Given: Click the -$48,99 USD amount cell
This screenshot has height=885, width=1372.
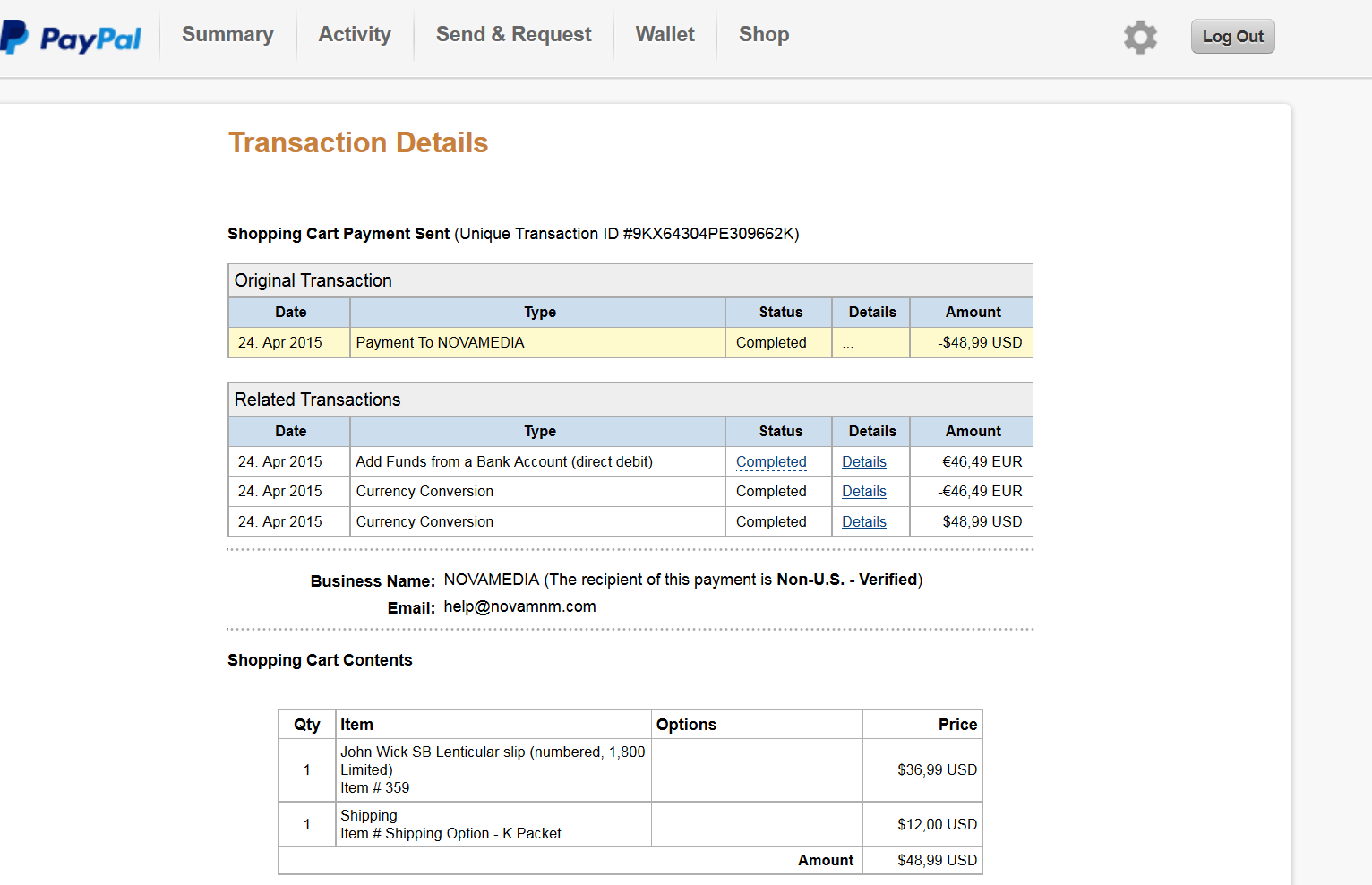Looking at the screenshot, I should click(972, 342).
